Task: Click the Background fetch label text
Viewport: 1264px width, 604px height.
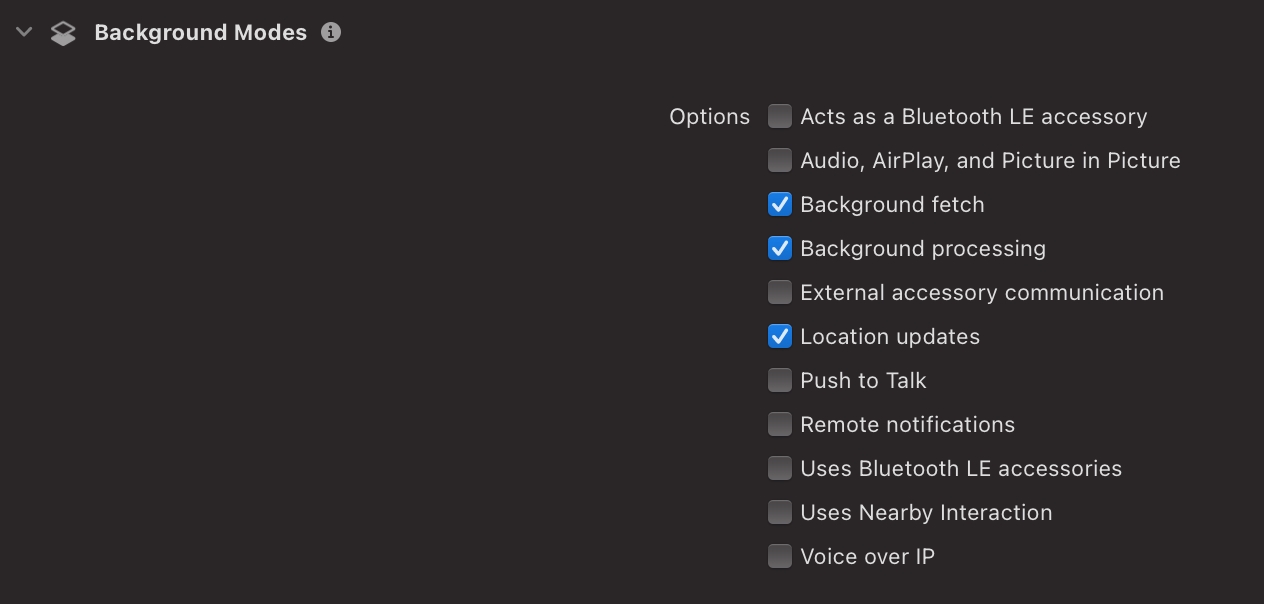Action: (892, 204)
